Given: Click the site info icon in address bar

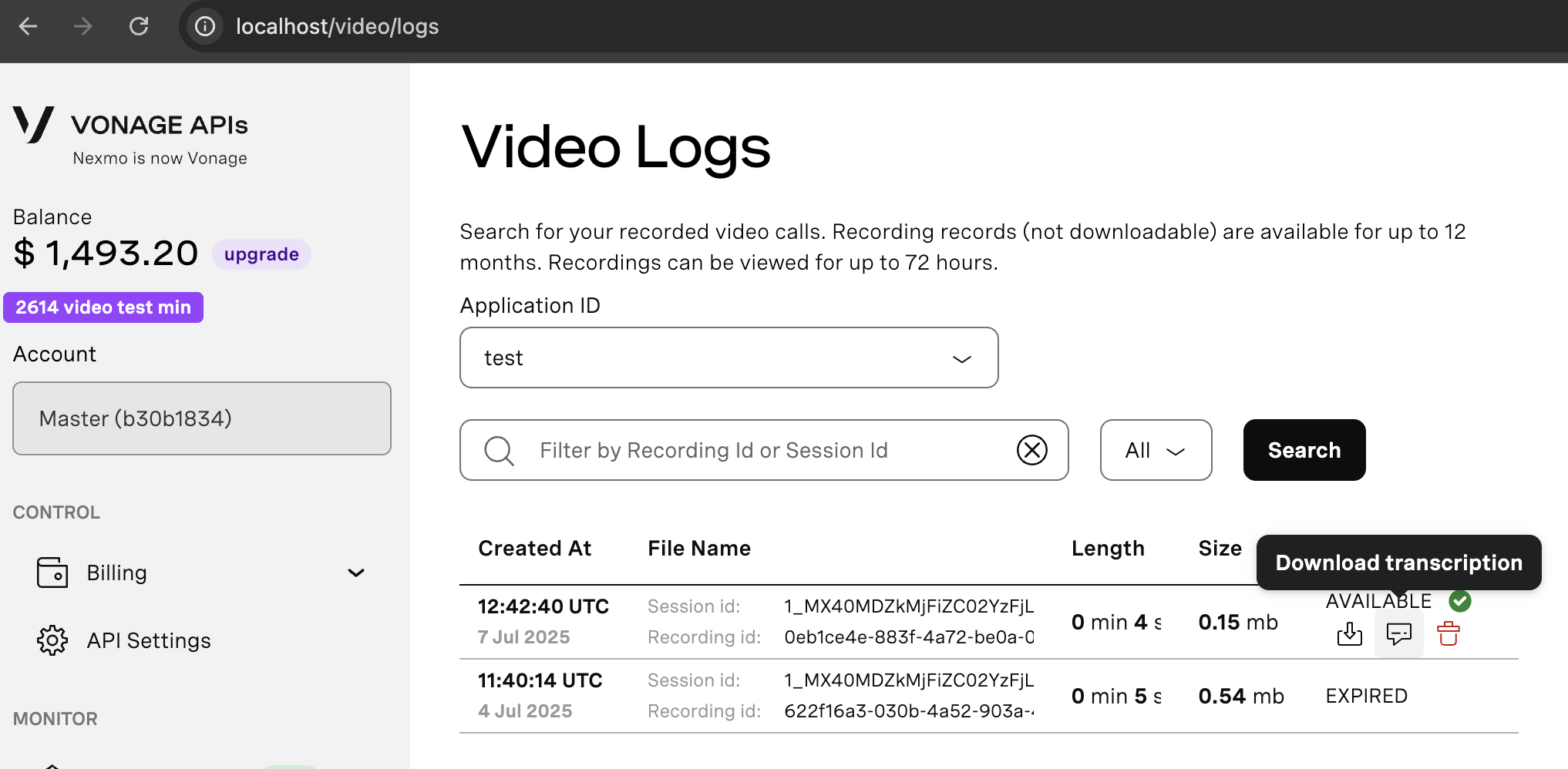Looking at the screenshot, I should click(205, 27).
